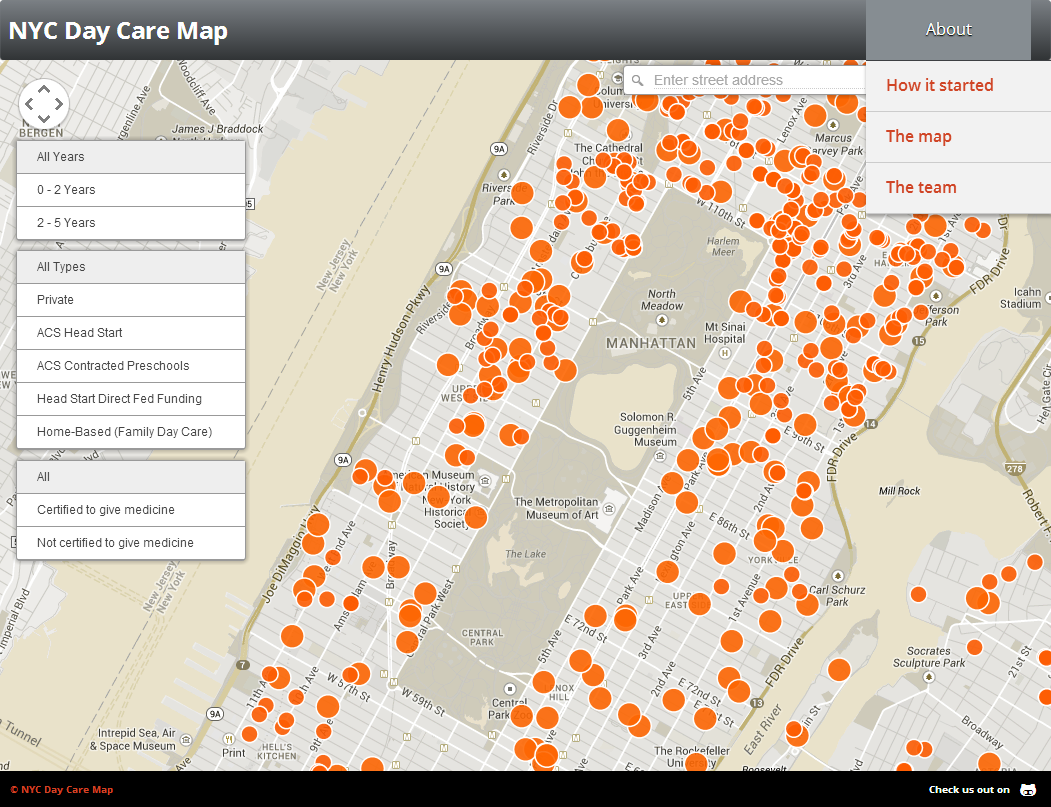The width and height of the screenshot is (1051, 807).
Task: Click The Cathedral label on map
Action: pyautogui.click(x=608, y=147)
